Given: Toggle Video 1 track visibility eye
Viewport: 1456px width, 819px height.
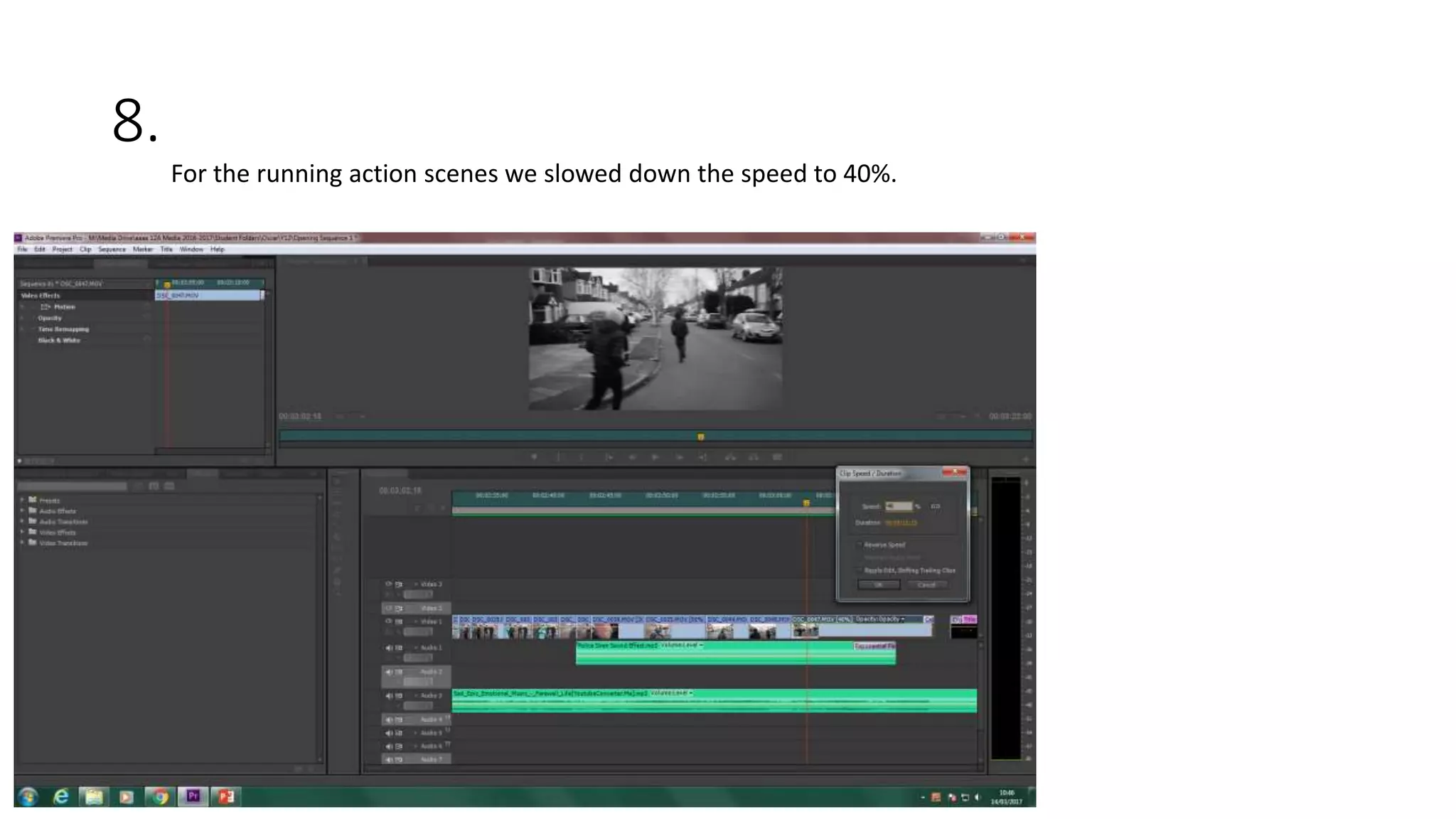Looking at the screenshot, I should pyautogui.click(x=388, y=621).
